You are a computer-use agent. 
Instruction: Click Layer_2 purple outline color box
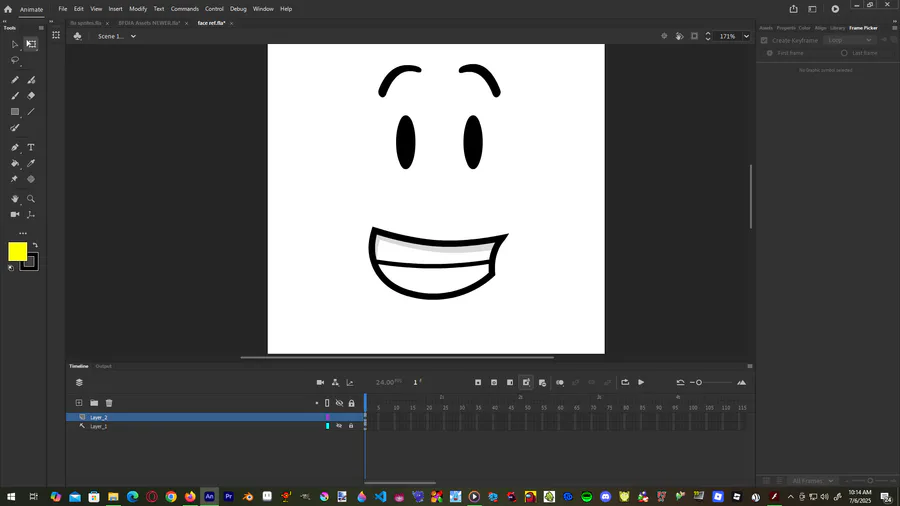click(x=328, y=417)
